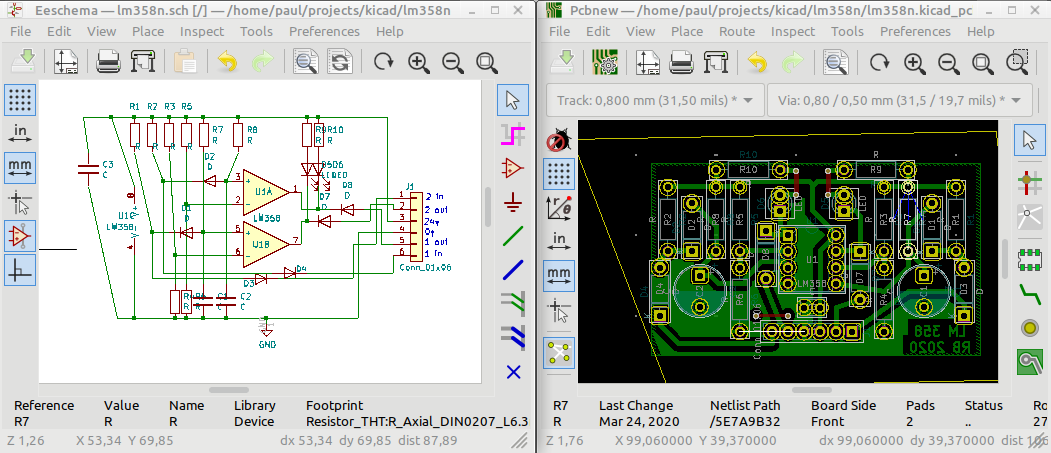Zoom in on the Pcbnew board
The height and width of the screenshot is (453, 1051).
click(x=914, y=62)
